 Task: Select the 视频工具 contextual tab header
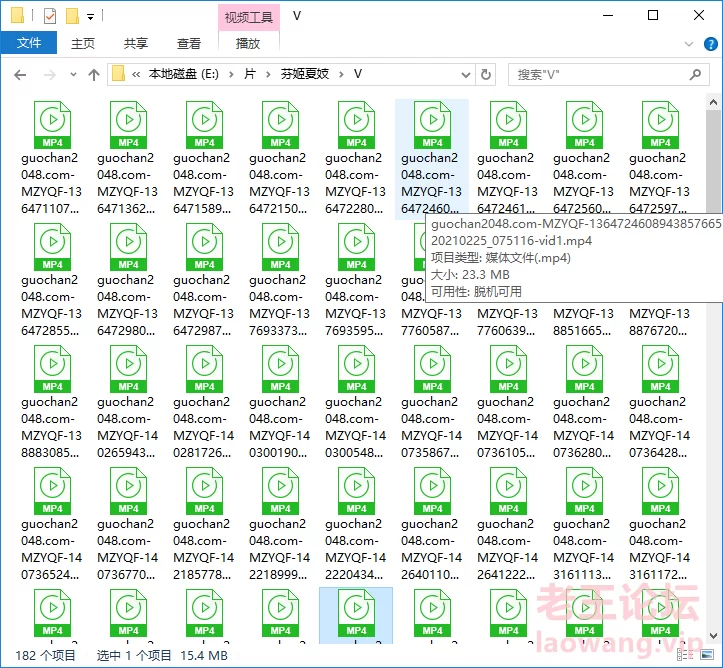tap(249, 18)
